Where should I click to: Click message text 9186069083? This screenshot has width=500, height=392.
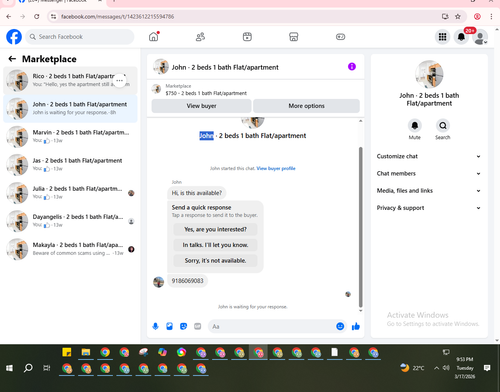[x=187, y=281]
